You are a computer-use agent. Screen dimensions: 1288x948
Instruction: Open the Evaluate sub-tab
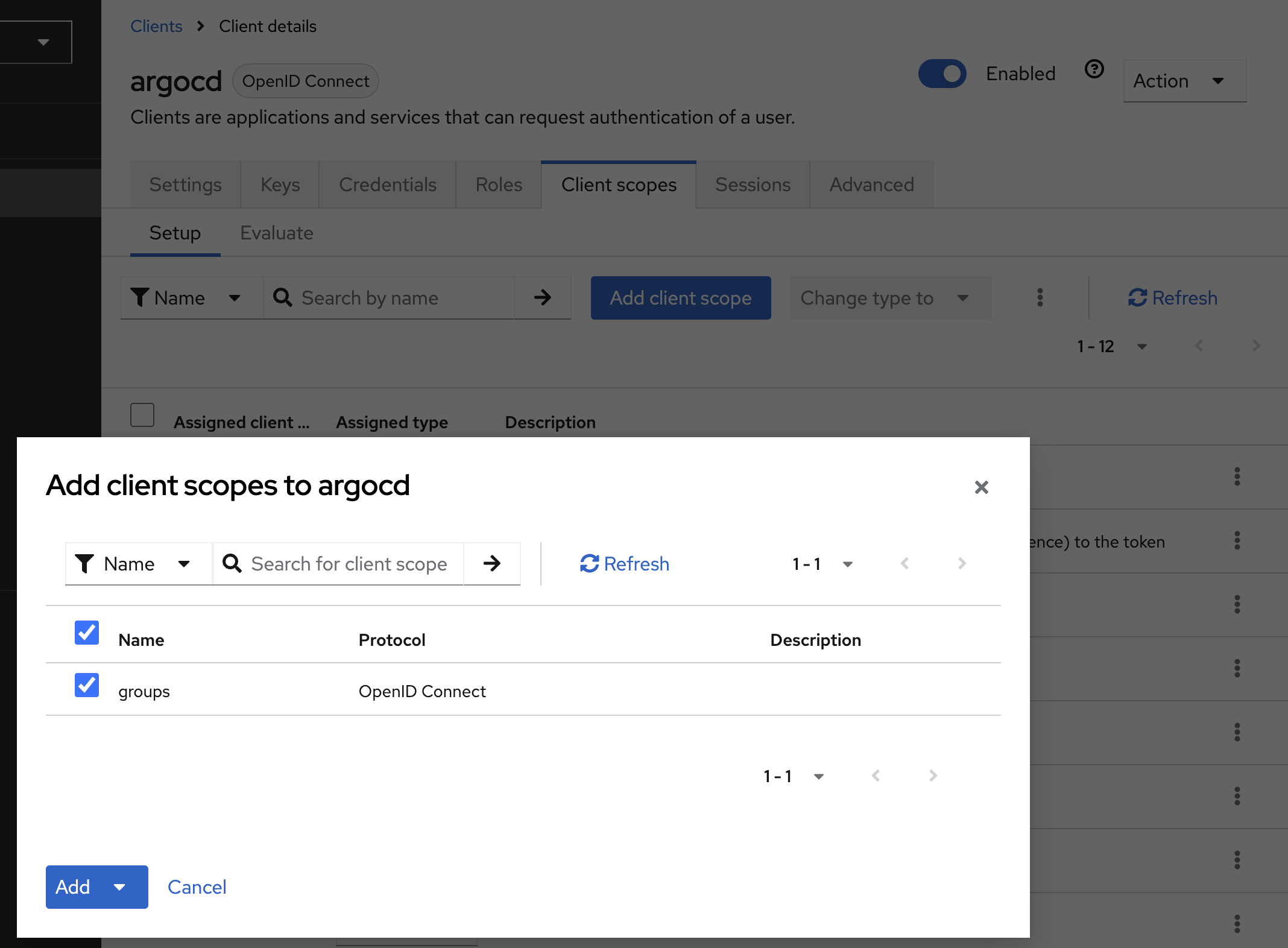tap(277, 233)
